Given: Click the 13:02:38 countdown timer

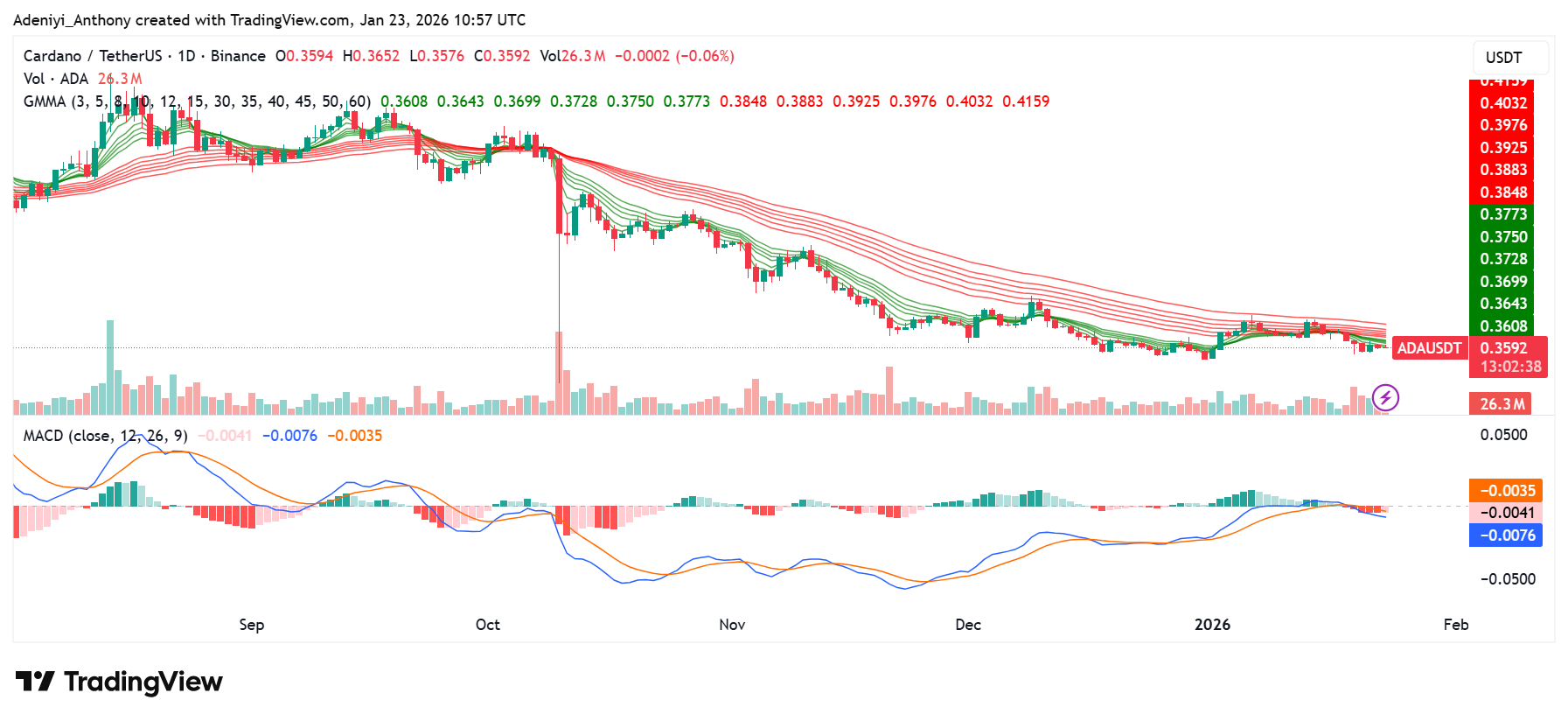Looking at the screenshot, I should (x=1510, y=367).
